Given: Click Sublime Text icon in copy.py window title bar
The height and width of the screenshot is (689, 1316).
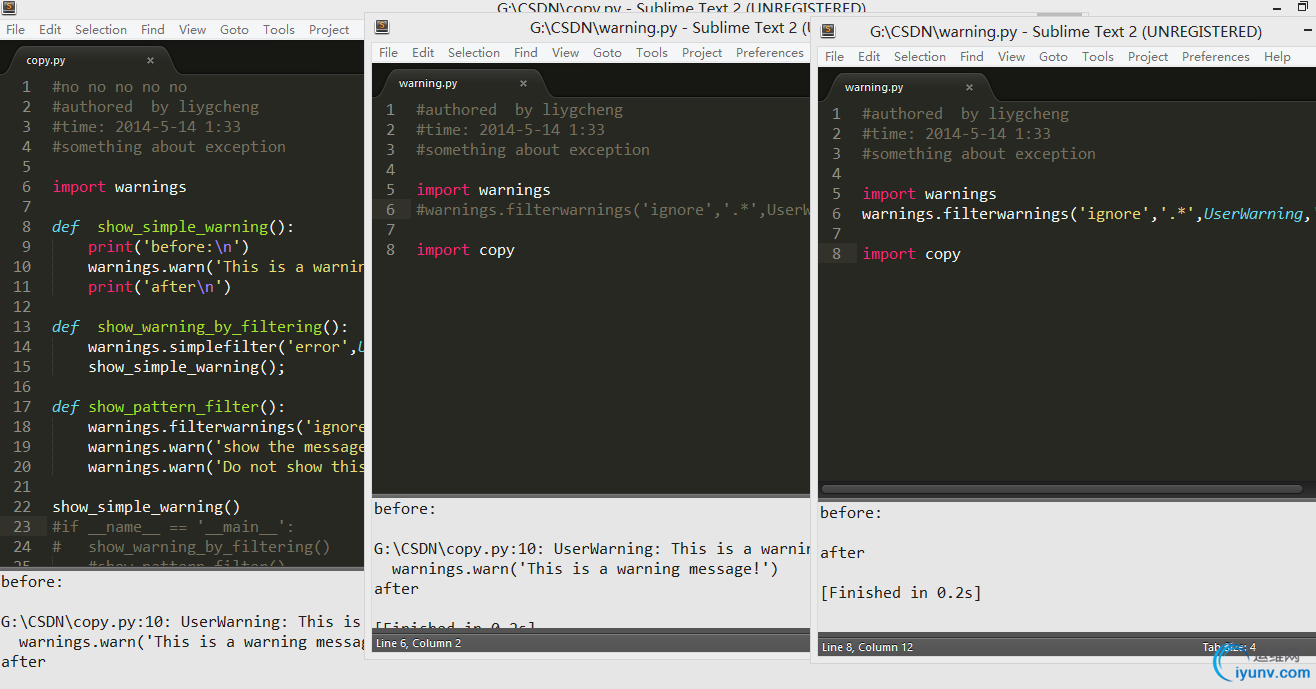Looking at the screenshot, I should [9, 8].
